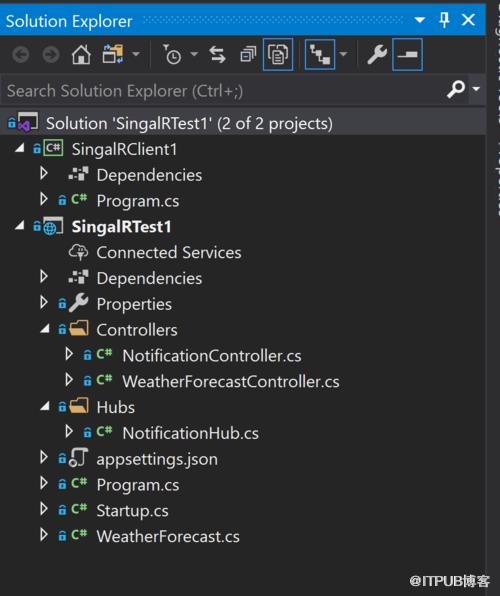The height and width of the screenshot is (596, 500).
Task: Collapse the SingalRTest1 project node
Action: pos(19,226)
